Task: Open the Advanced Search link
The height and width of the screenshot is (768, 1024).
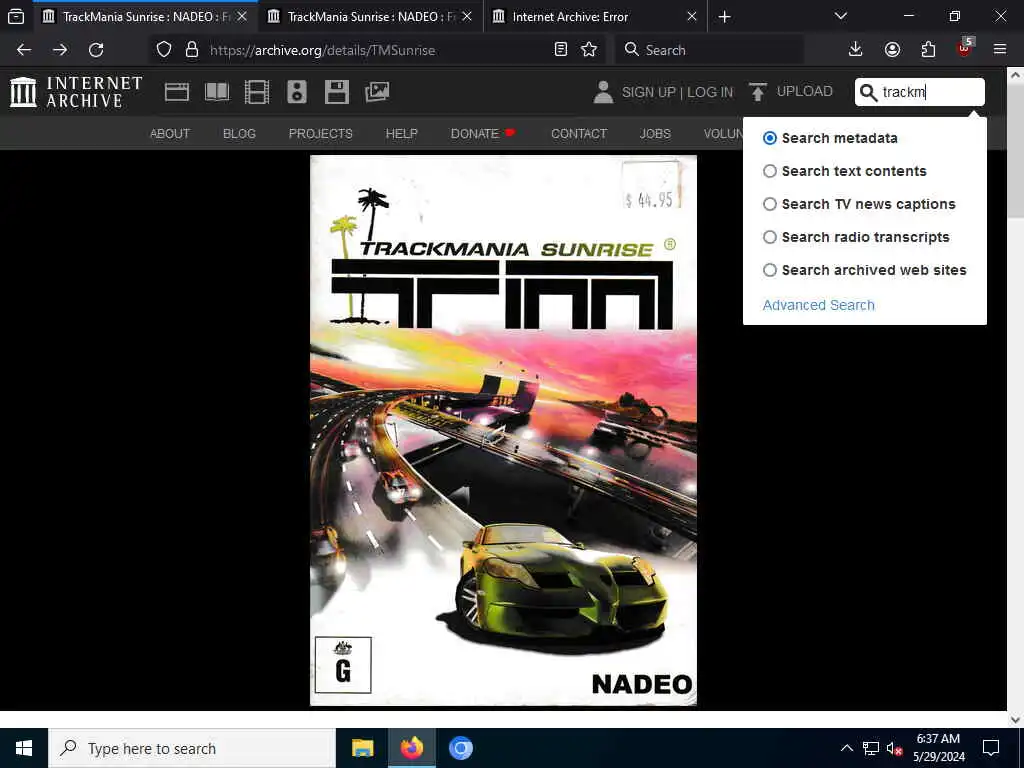Action: [818, 305]
